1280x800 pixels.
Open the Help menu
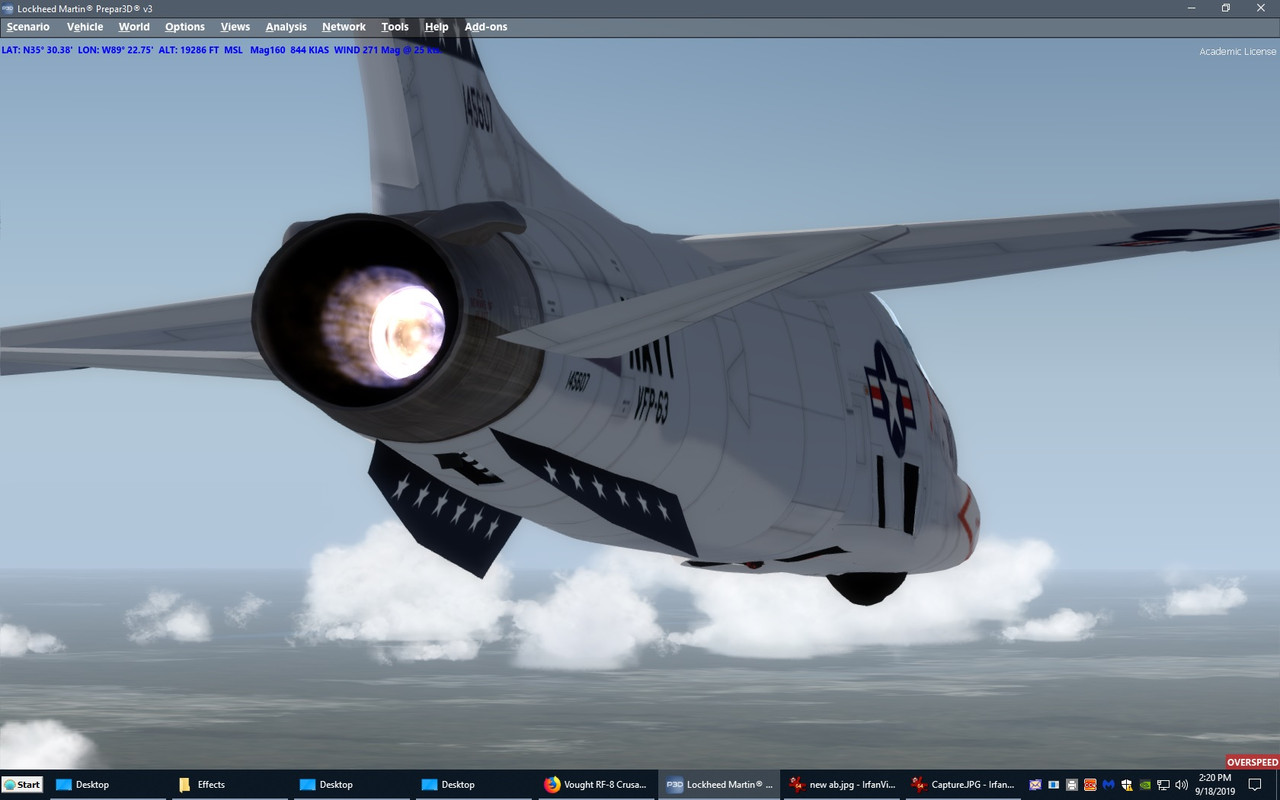tap(436, 27)
